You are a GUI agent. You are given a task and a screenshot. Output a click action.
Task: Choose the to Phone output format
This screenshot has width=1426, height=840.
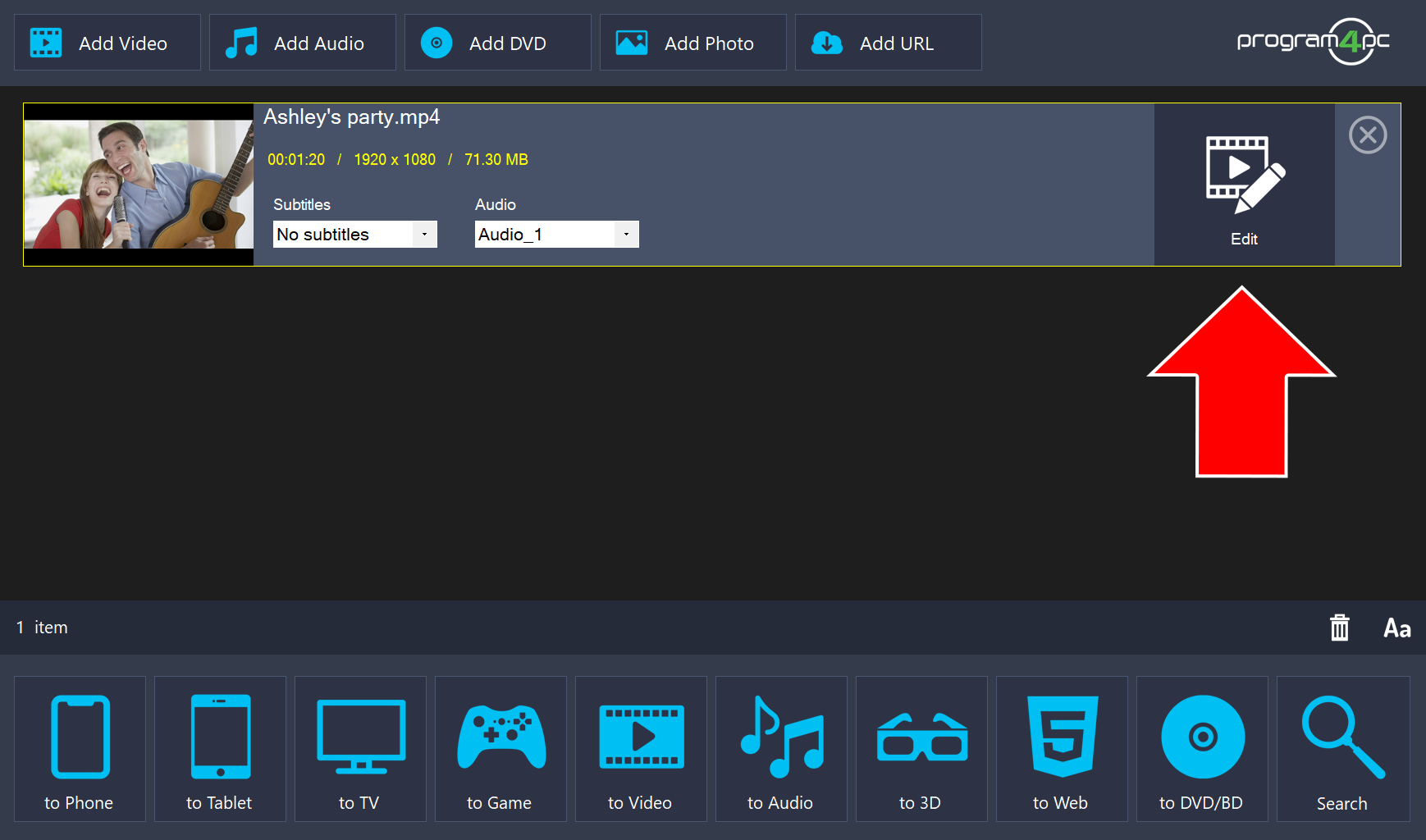pyautogui.click(x=80, y=749)
